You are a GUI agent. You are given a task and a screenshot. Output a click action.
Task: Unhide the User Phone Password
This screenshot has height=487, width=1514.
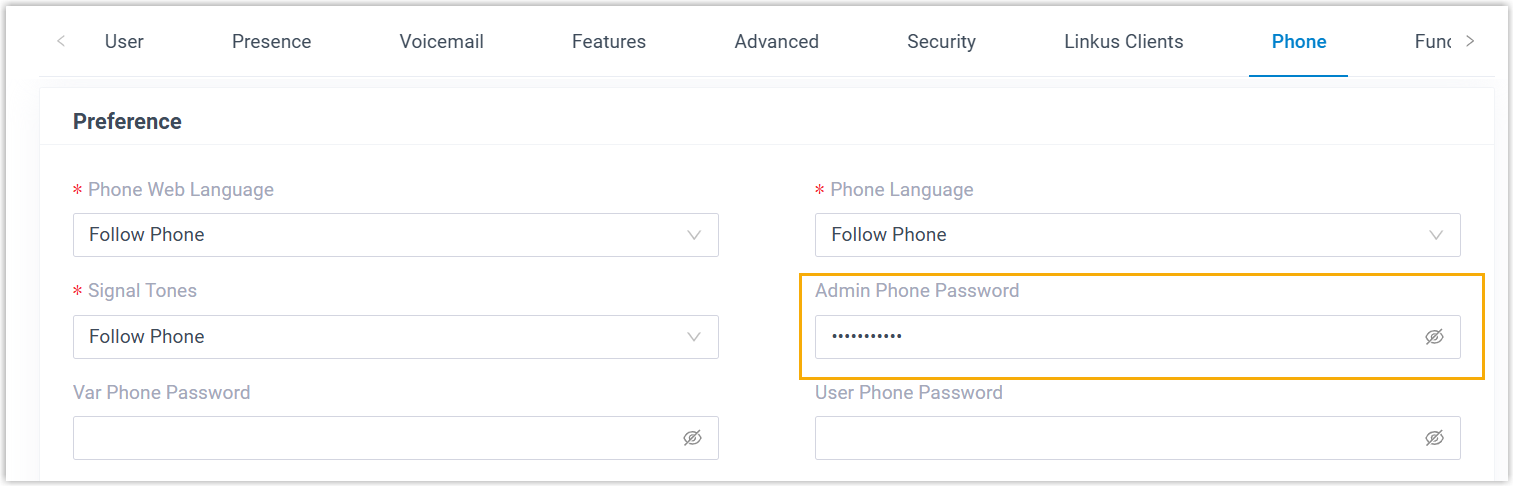point(1434,438)
